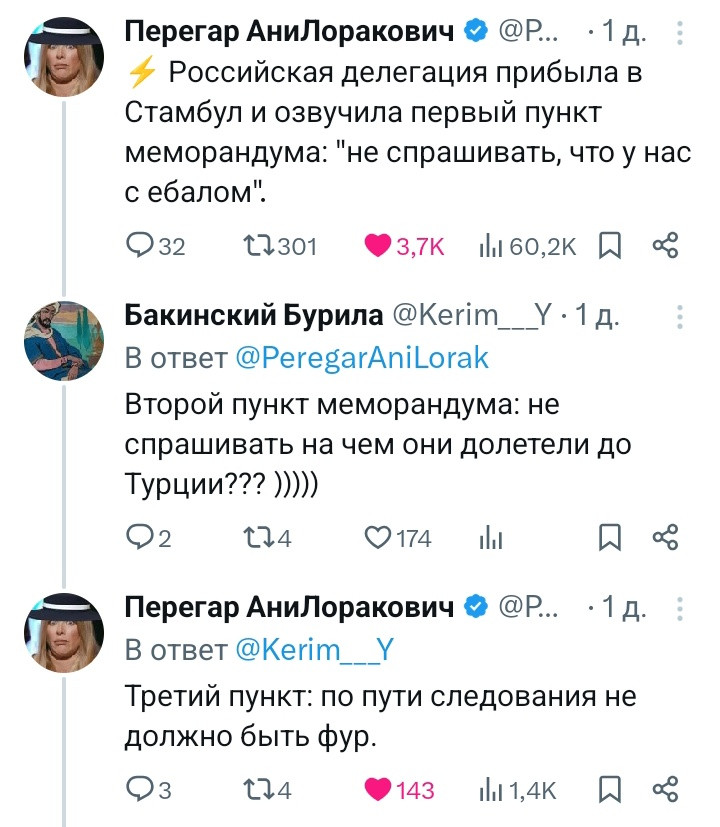Unlike the first tweet with 3,7K likes
The height and width of the screenshot is (827, 720).
tap(380, 246)
